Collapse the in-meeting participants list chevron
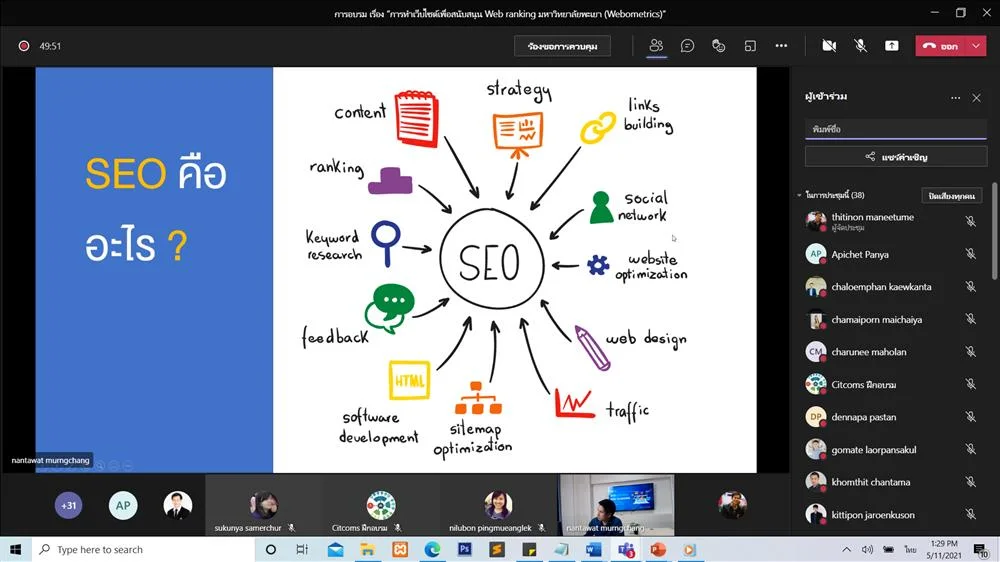 pos(799,195)
